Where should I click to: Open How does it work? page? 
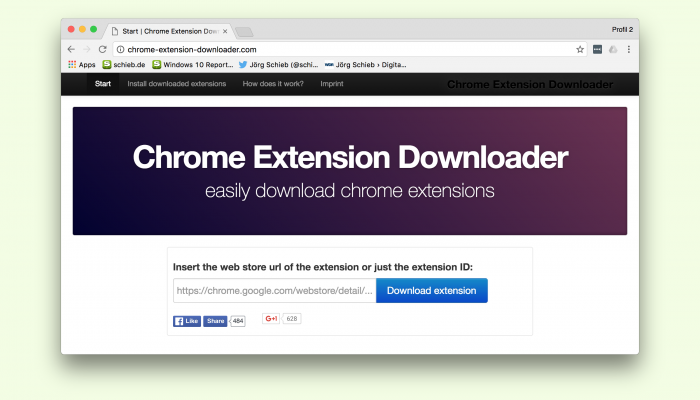click(273, 84)
